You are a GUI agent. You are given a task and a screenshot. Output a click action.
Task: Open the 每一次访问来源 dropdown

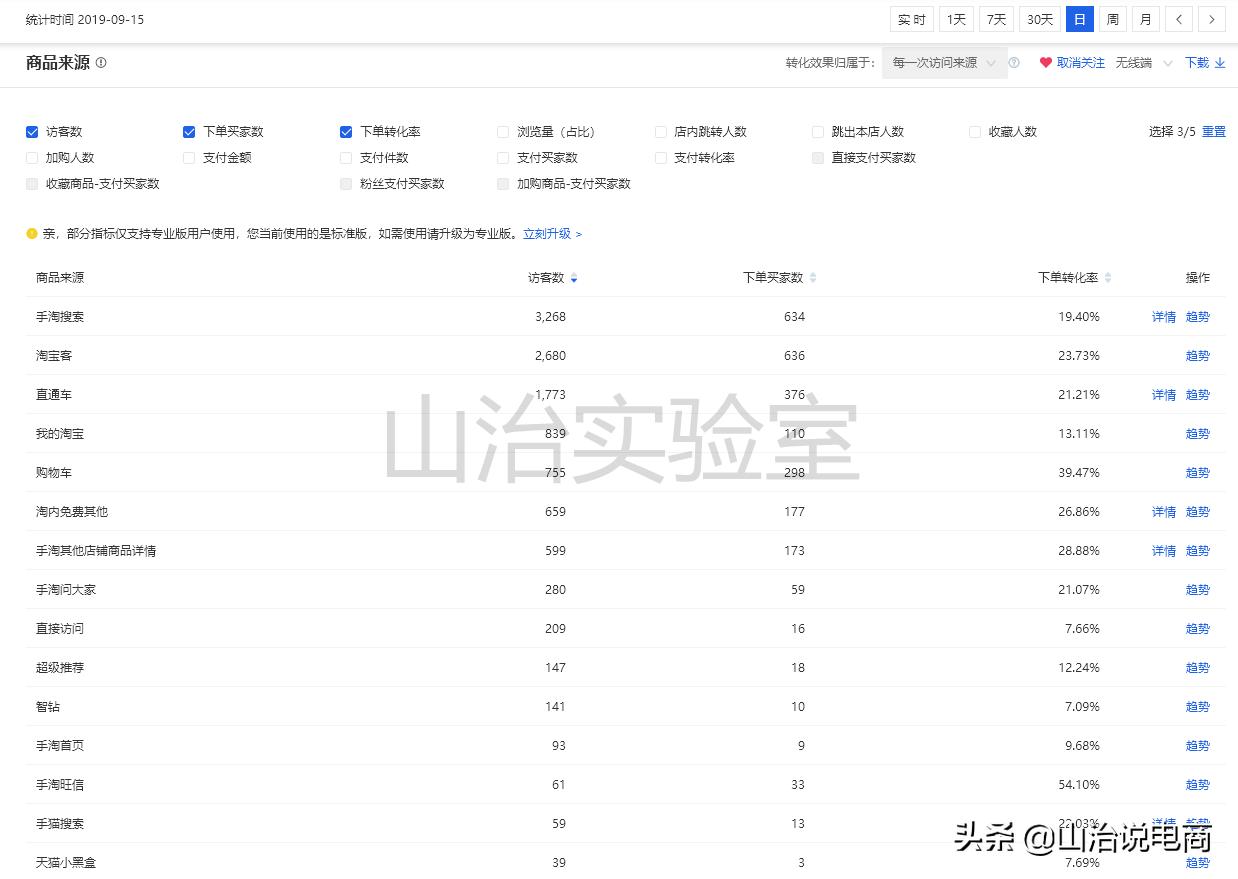pyautogui.click(x=942, y=62)
